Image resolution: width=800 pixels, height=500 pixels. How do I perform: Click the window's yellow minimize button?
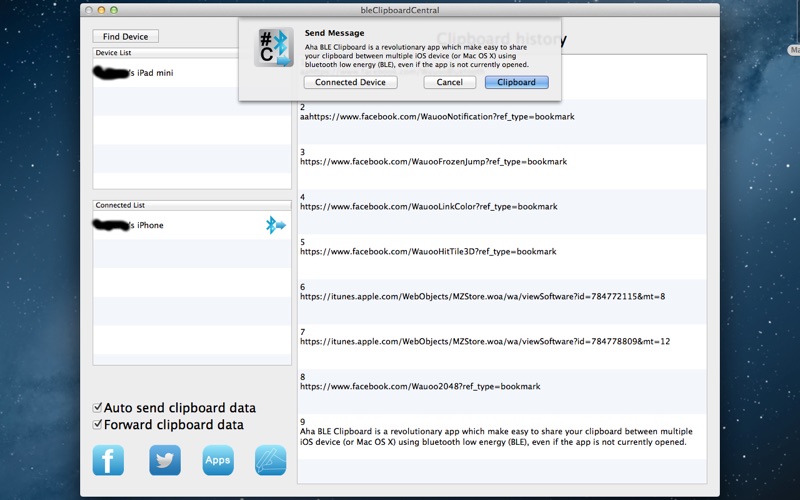pyautogui.click(x=101, y=10)
